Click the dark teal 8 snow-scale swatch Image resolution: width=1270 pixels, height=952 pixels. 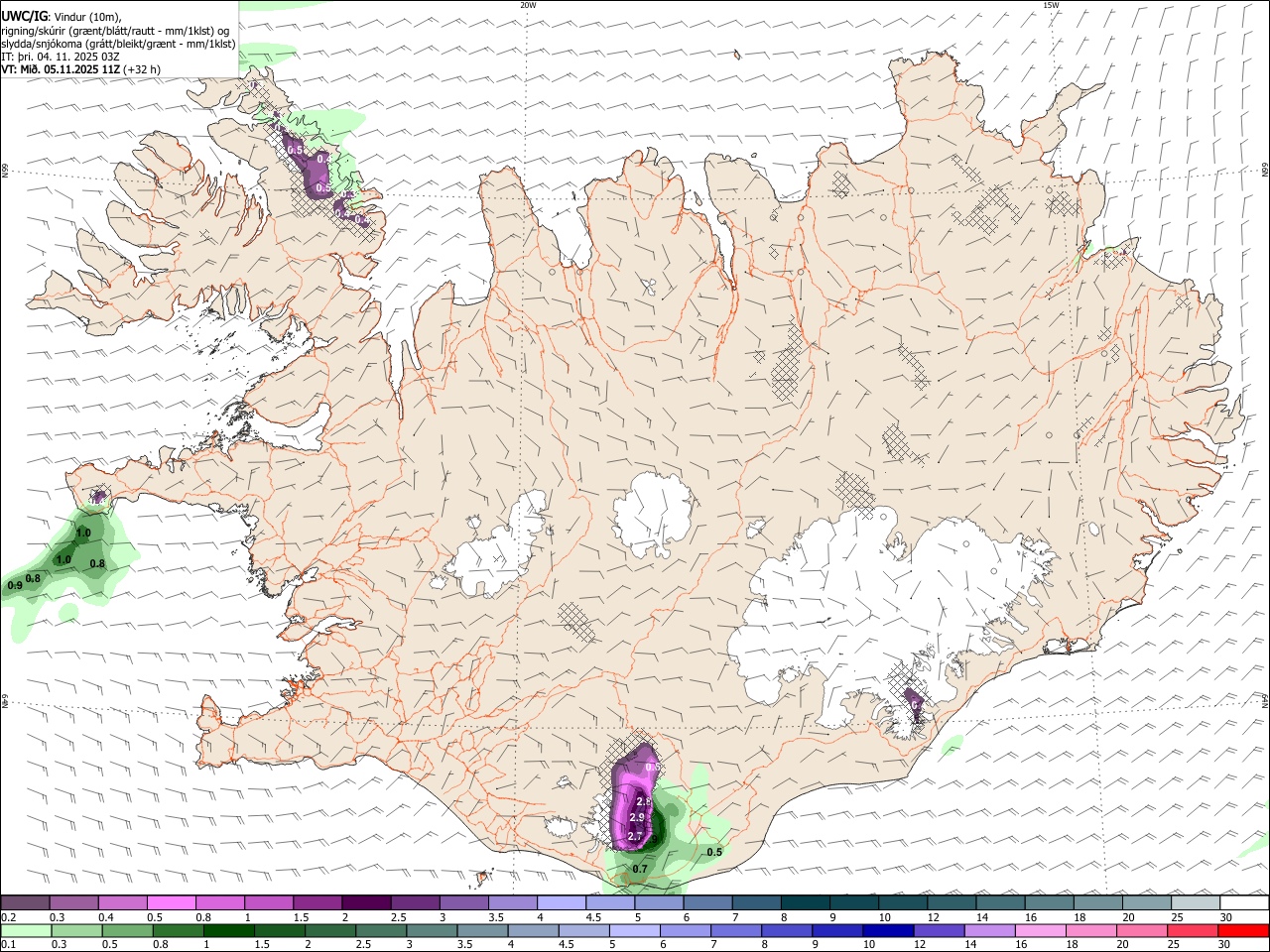pyautogui.click(x=805, y=902)
